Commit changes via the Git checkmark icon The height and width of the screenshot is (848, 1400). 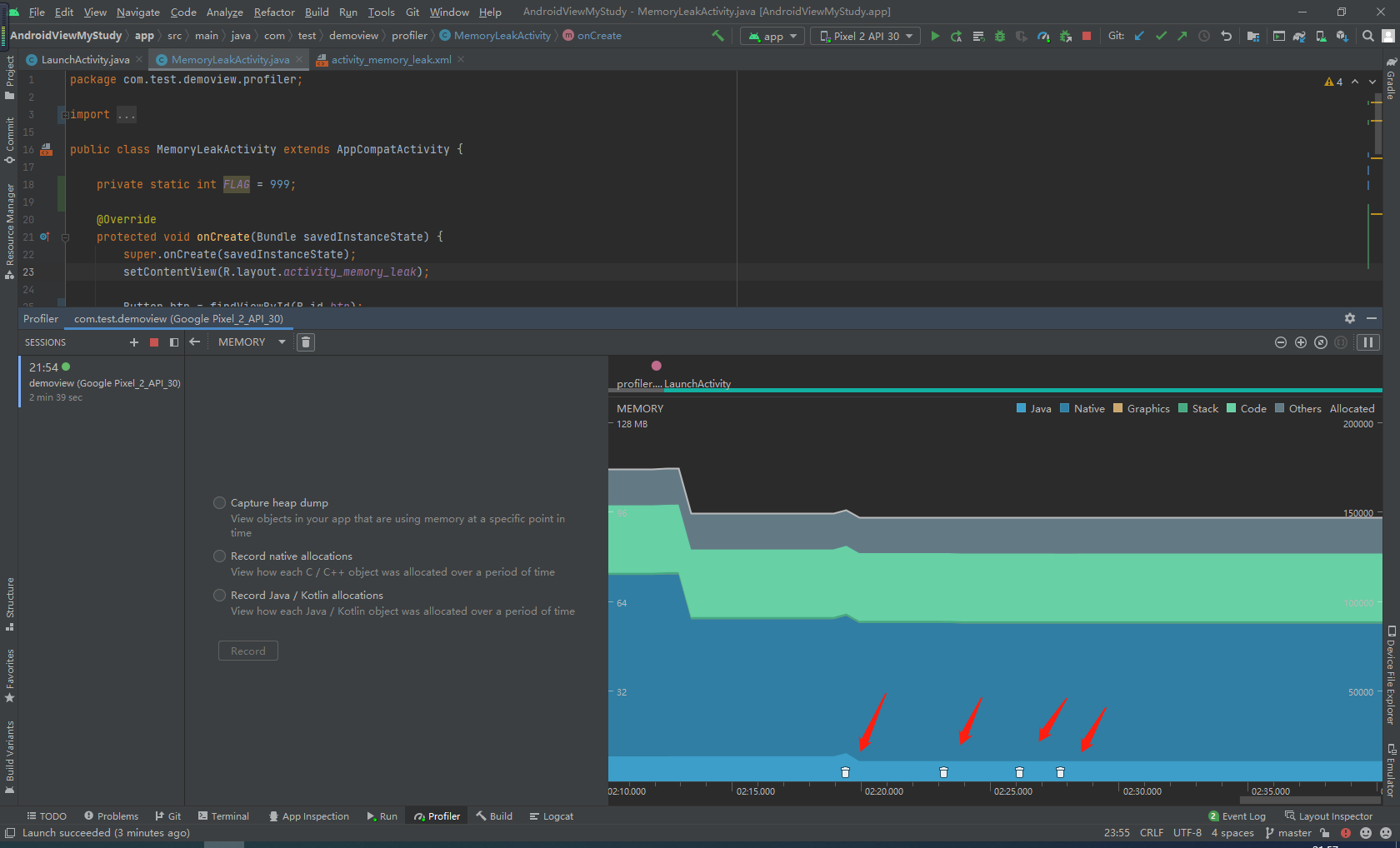[1162, 36]
